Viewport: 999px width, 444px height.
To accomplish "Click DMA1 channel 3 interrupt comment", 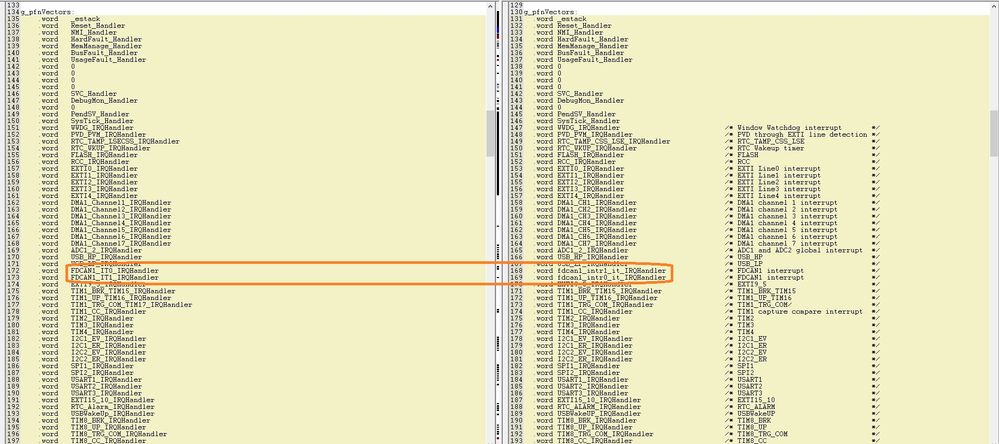I will pos(787,216).
